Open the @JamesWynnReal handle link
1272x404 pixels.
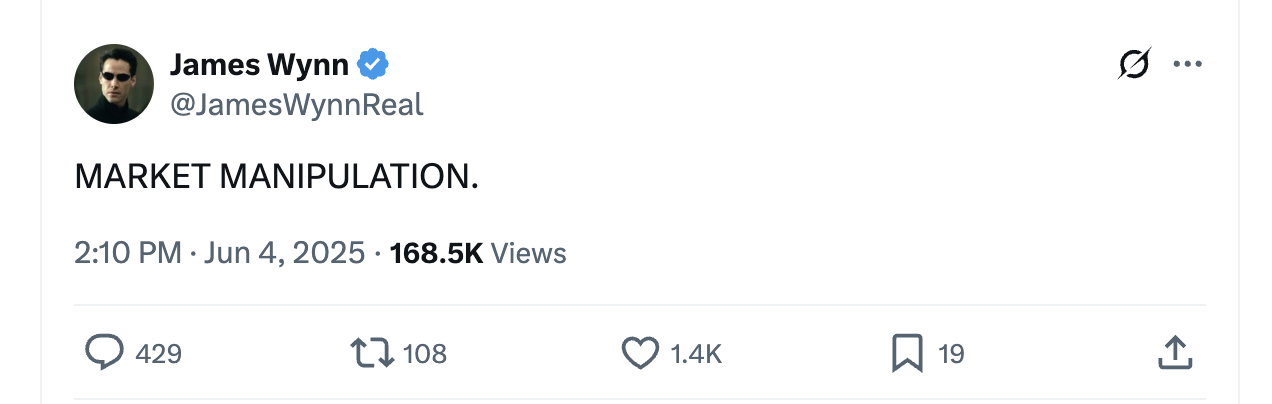297,104
